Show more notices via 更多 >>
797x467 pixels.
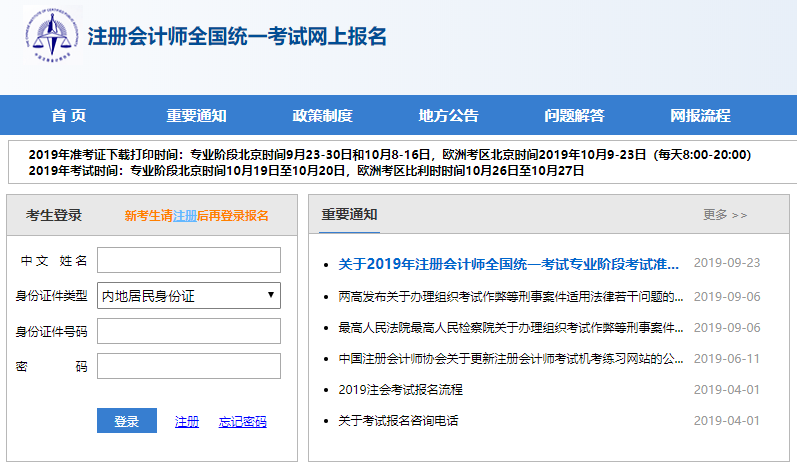[x=725, y=215]
